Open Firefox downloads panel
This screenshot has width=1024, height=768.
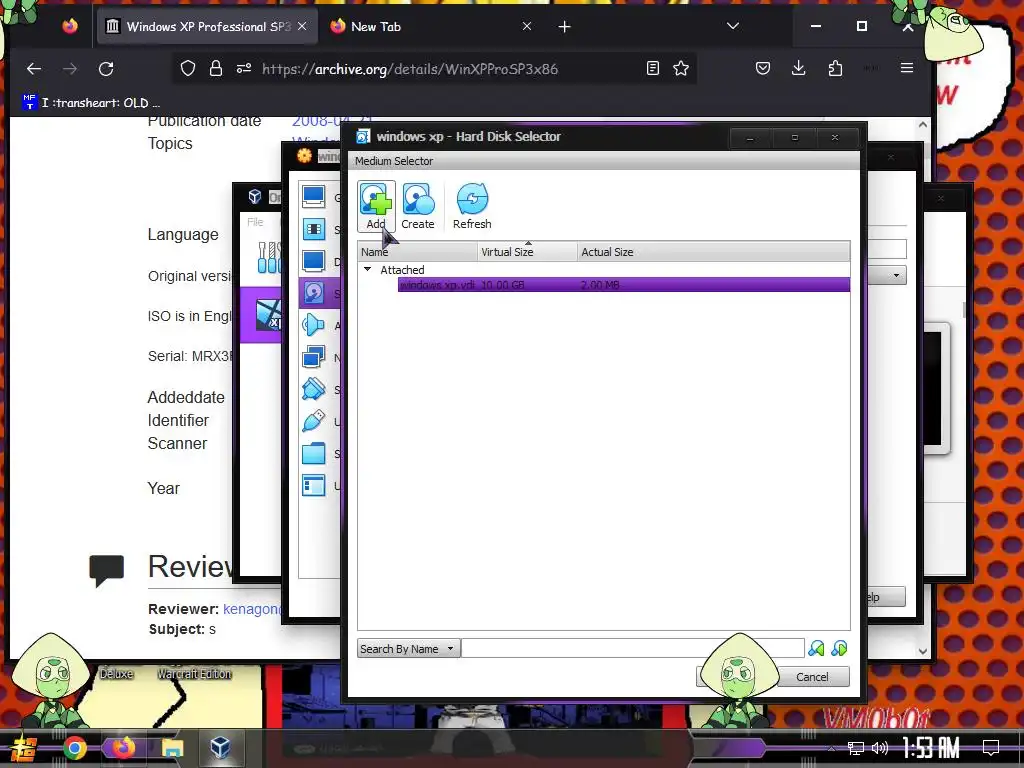(x=798, y=68)
